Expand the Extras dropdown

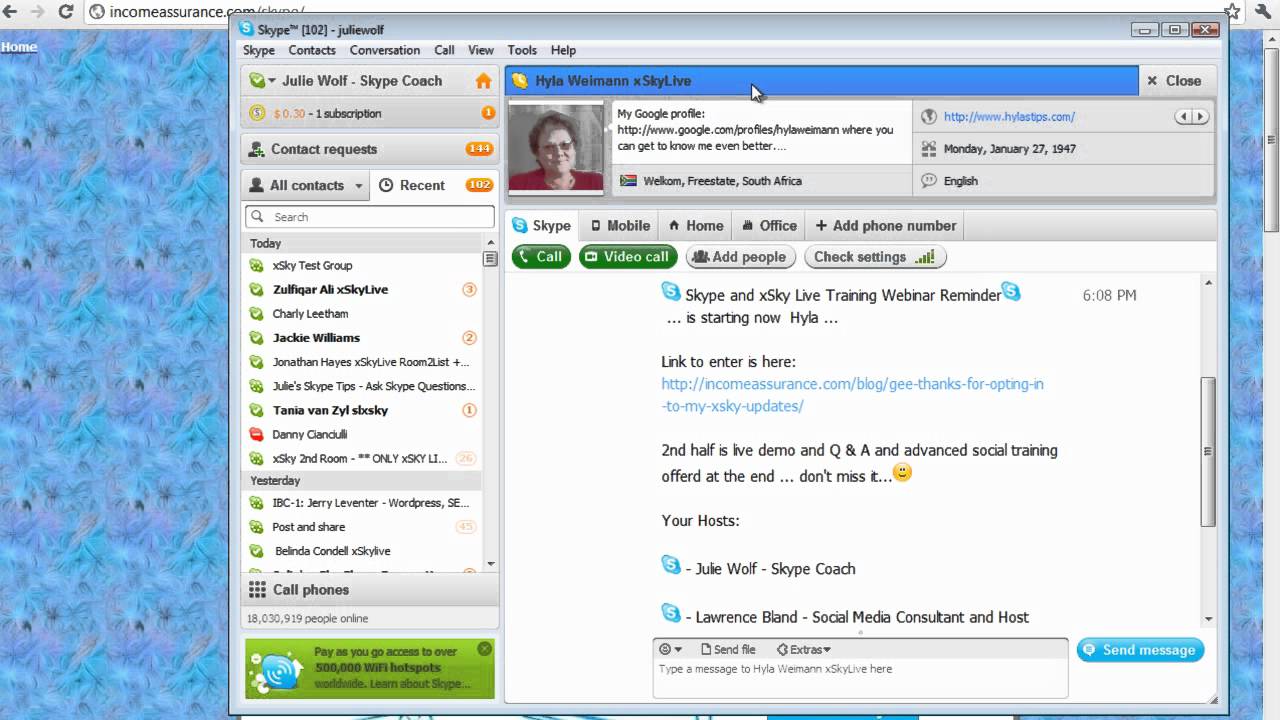tap(804, 650)
